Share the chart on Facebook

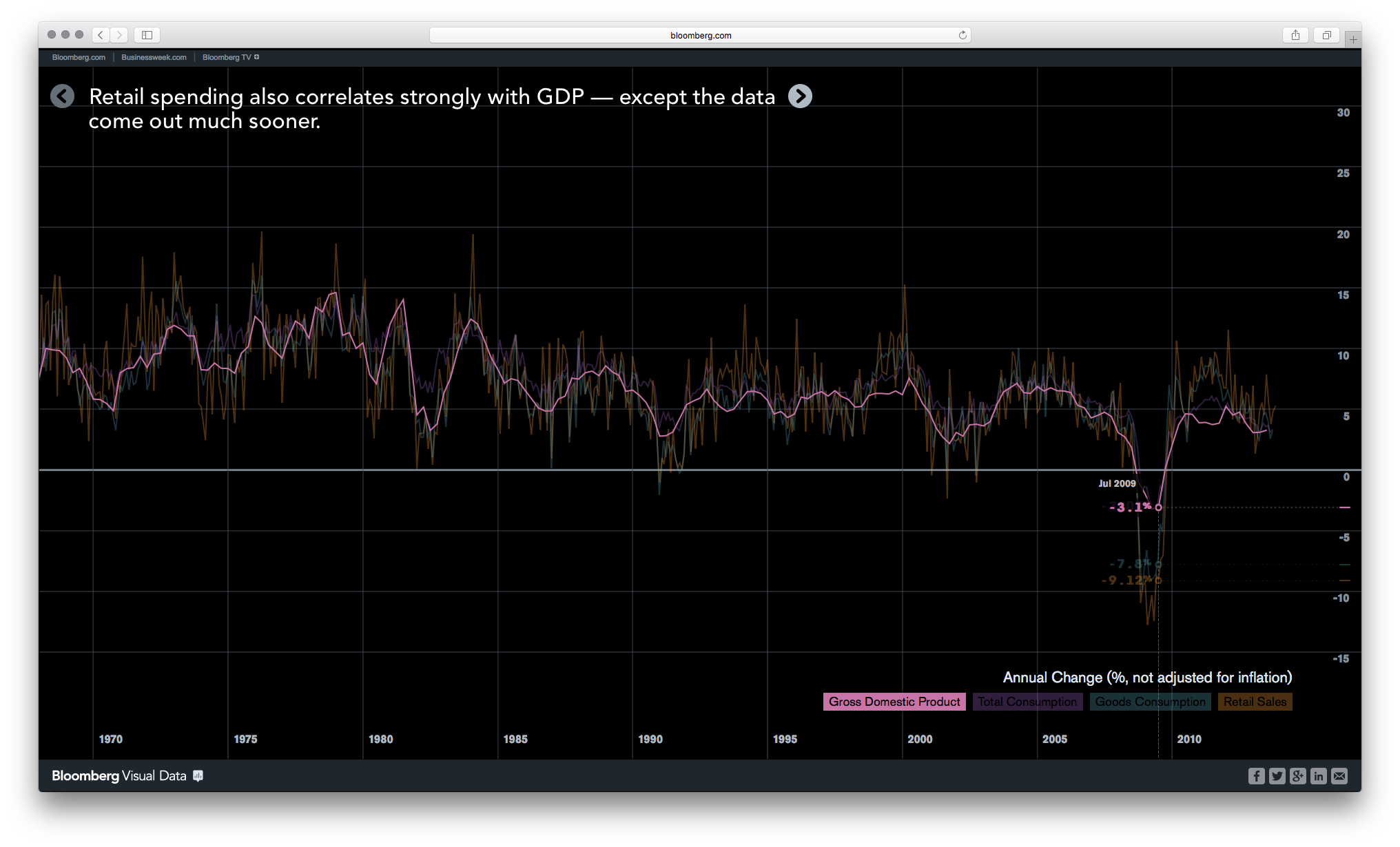1257,776
